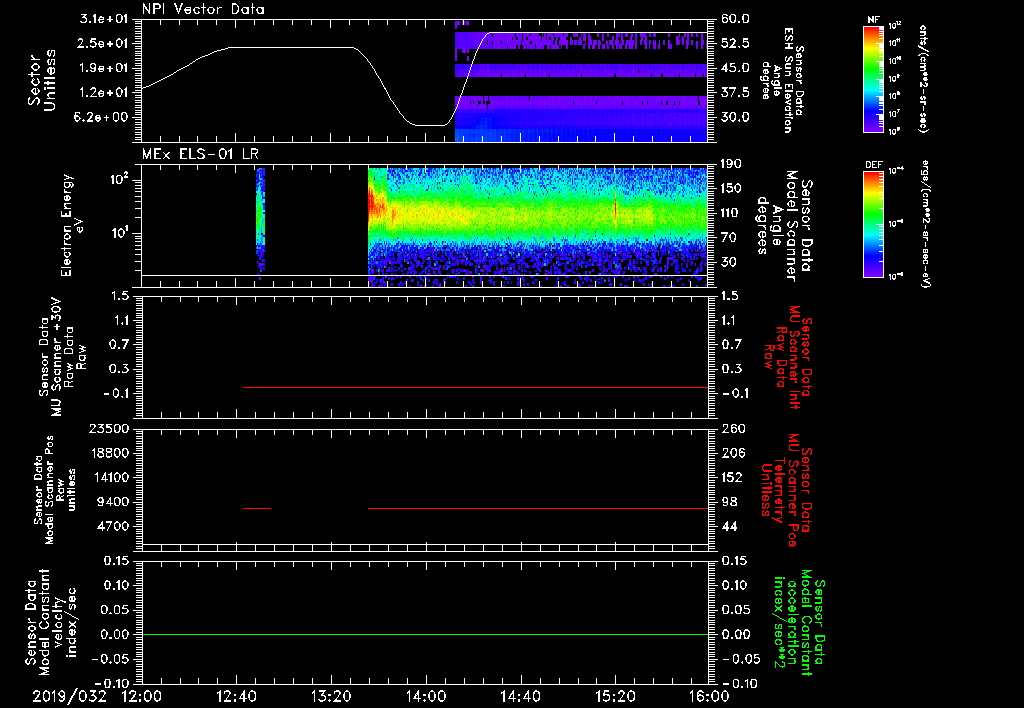This screenshot has width=1024, height=708.
Task: Click the 12:00 time axis label
Action: tap(142, 696)
